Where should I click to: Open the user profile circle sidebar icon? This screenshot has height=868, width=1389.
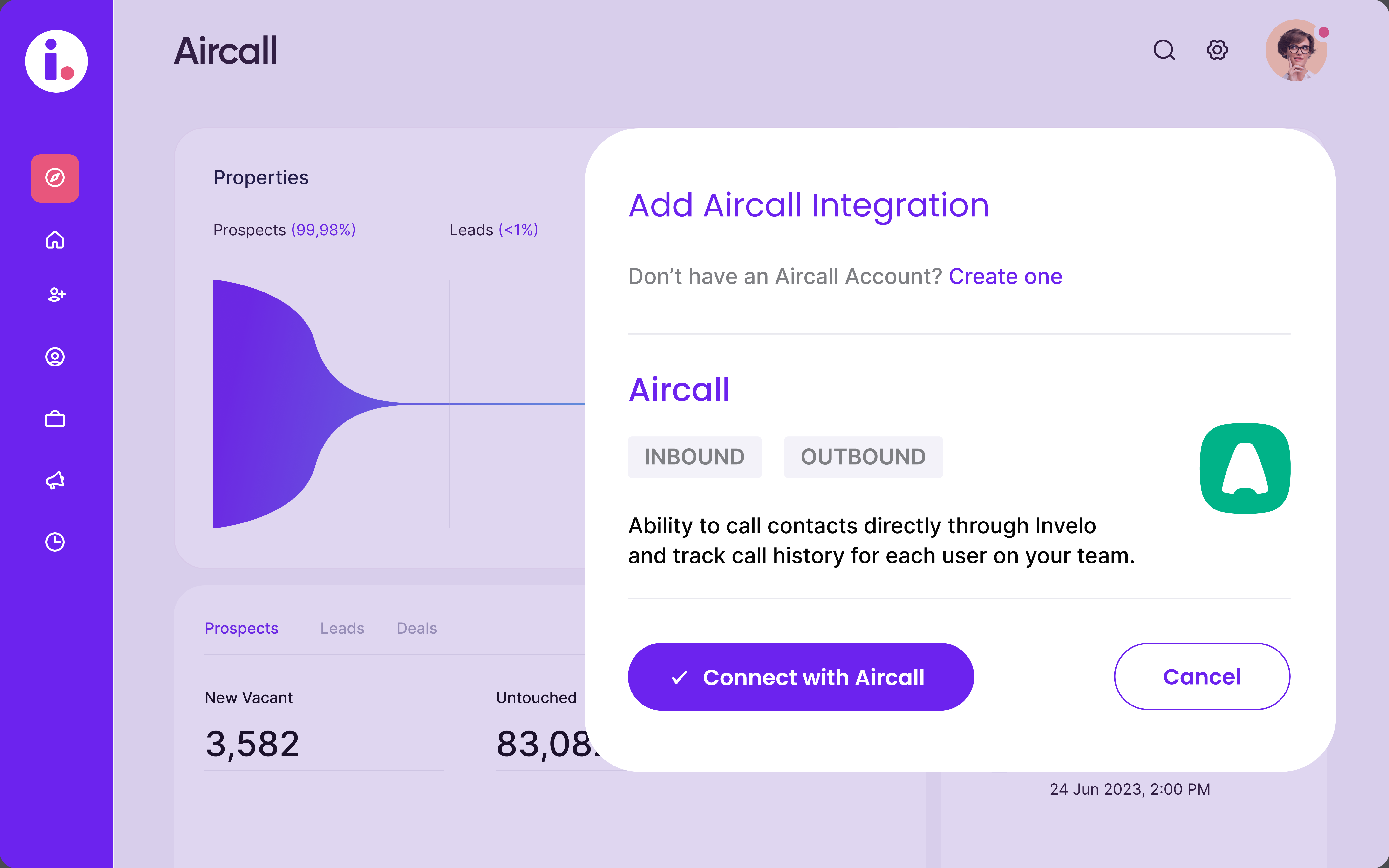coord(55,357)
